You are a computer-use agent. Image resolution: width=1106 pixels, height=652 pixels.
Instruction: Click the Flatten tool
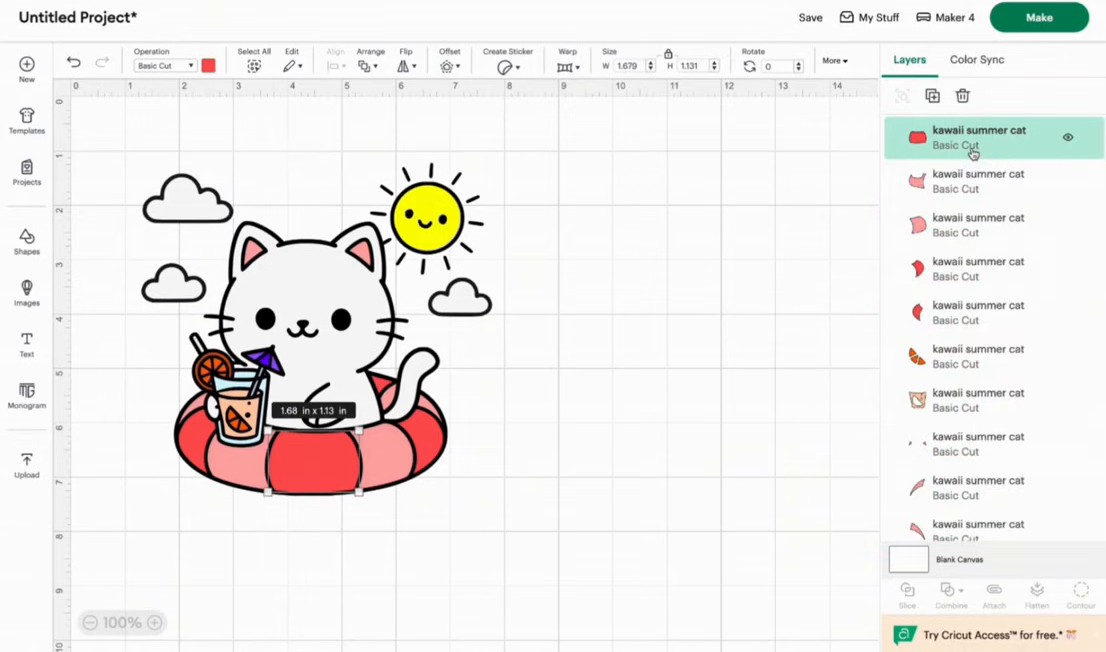1037,596
